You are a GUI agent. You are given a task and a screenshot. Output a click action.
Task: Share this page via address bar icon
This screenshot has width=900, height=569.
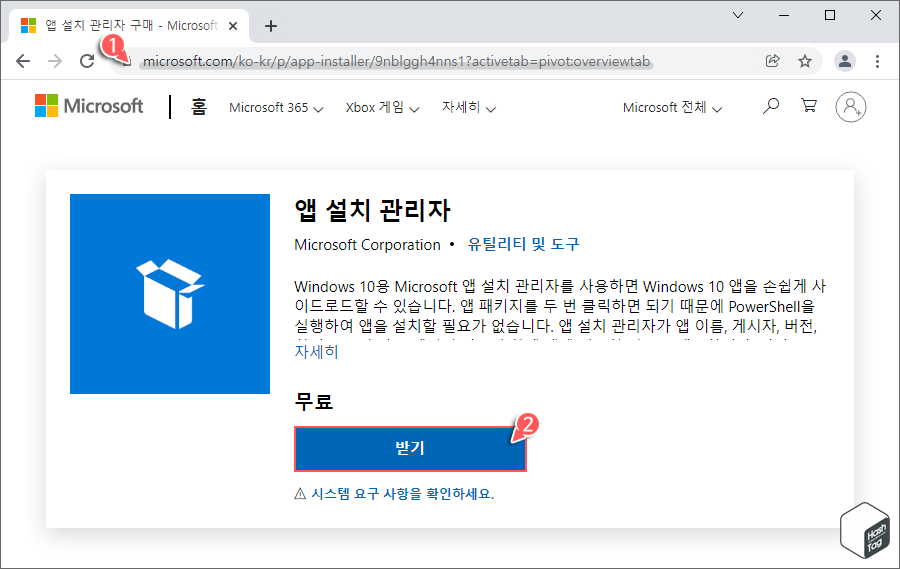[x=773, y=61]
